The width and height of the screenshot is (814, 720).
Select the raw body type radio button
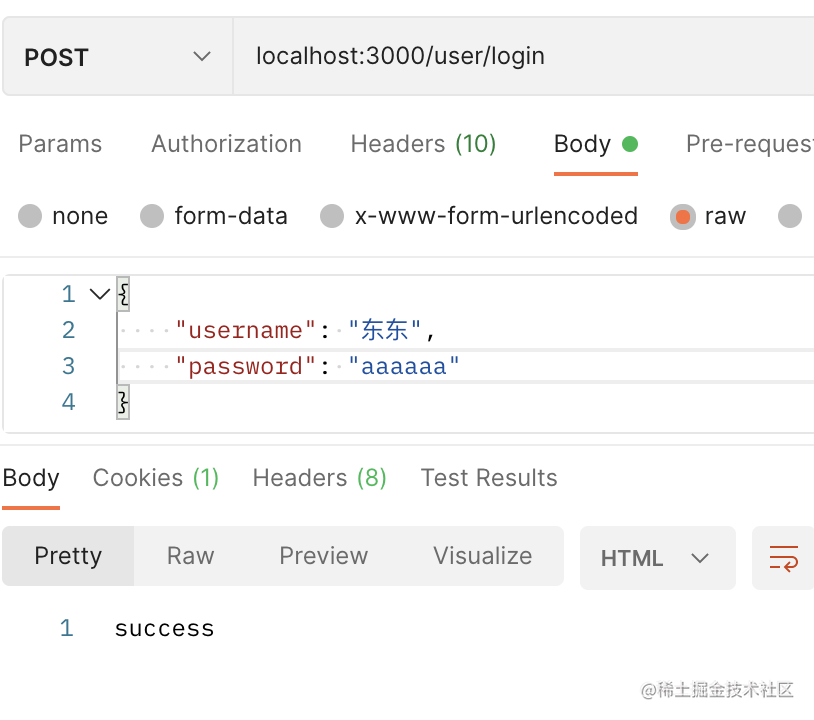(683, 216)
